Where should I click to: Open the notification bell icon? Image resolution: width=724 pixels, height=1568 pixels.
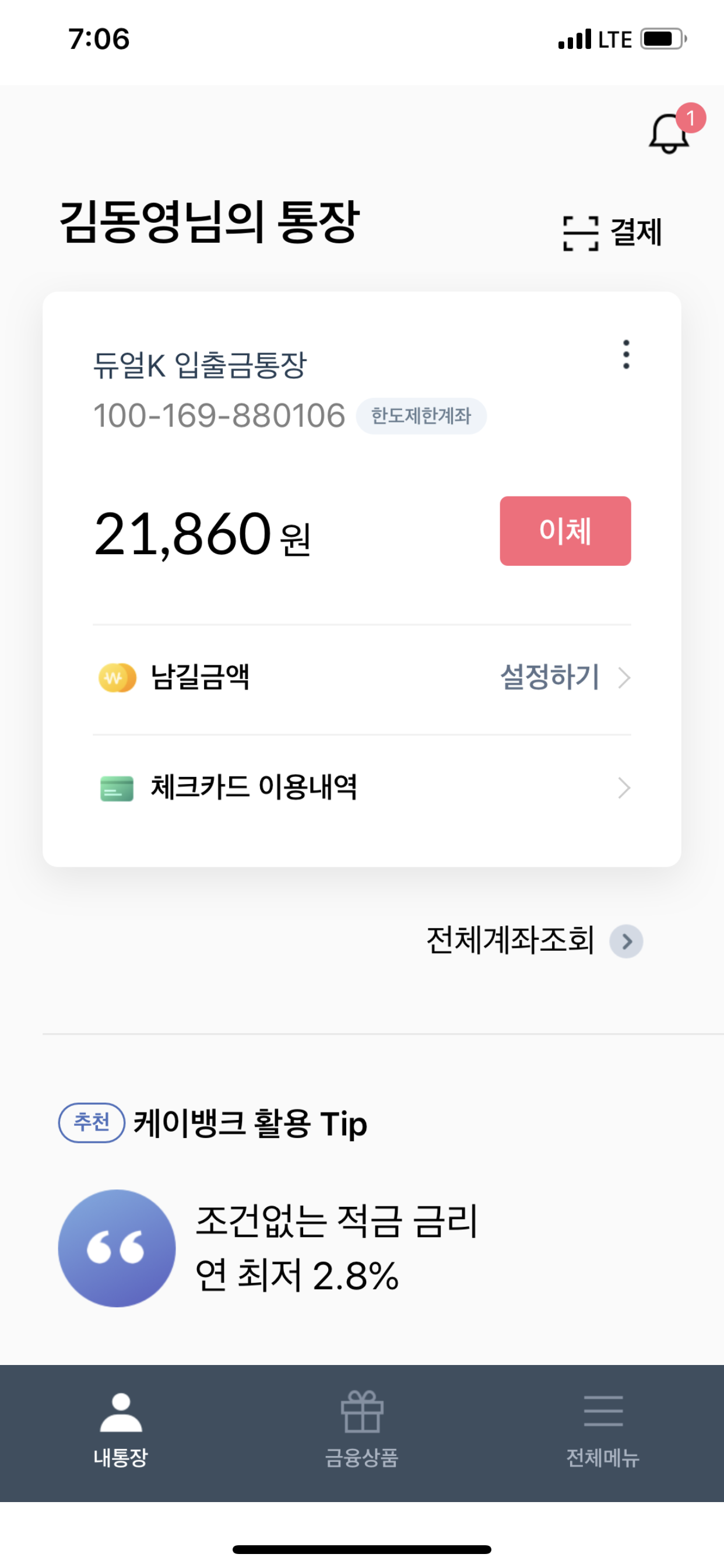(669, 134)
